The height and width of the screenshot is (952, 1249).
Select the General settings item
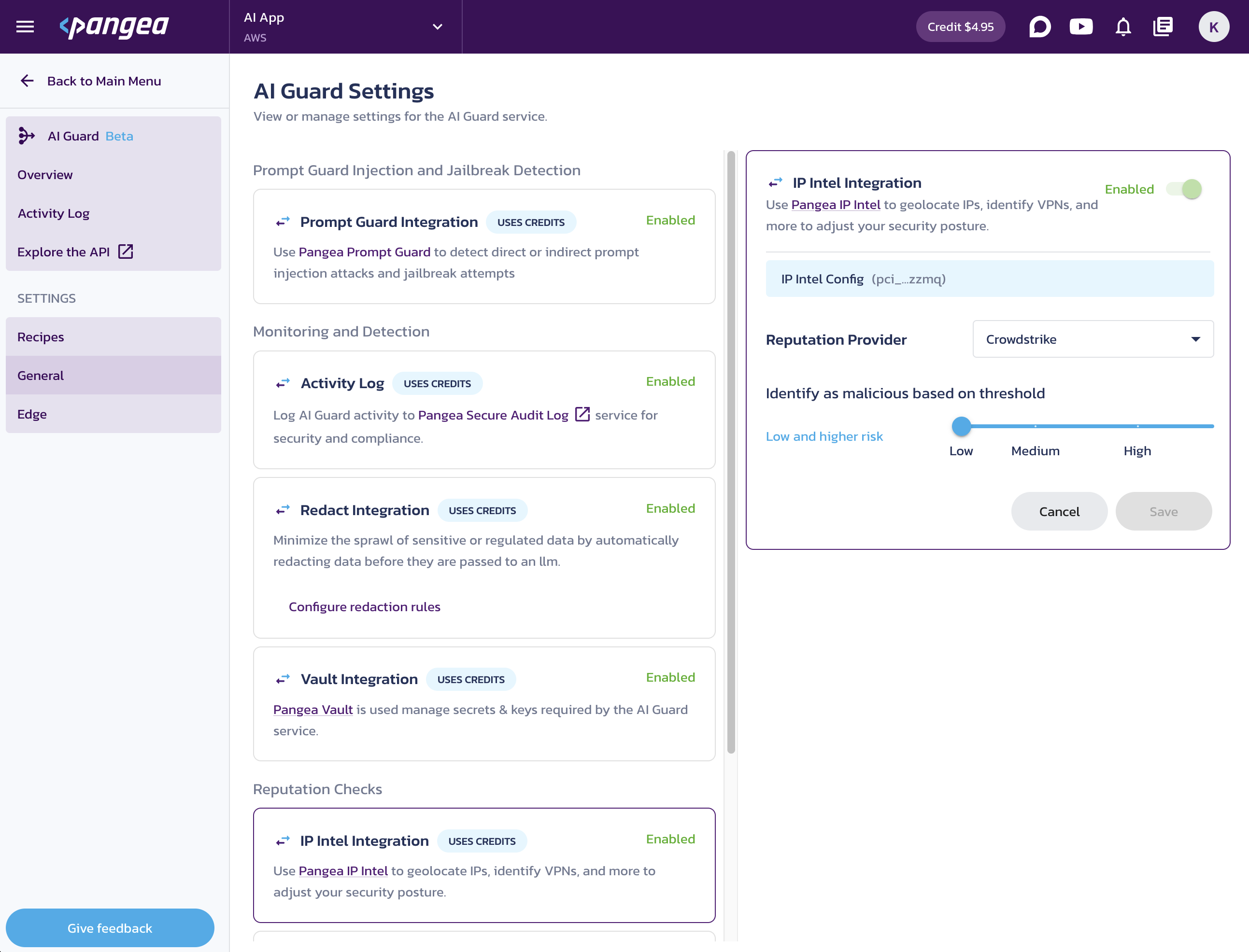pyautogui.click(x=114, y=375)
